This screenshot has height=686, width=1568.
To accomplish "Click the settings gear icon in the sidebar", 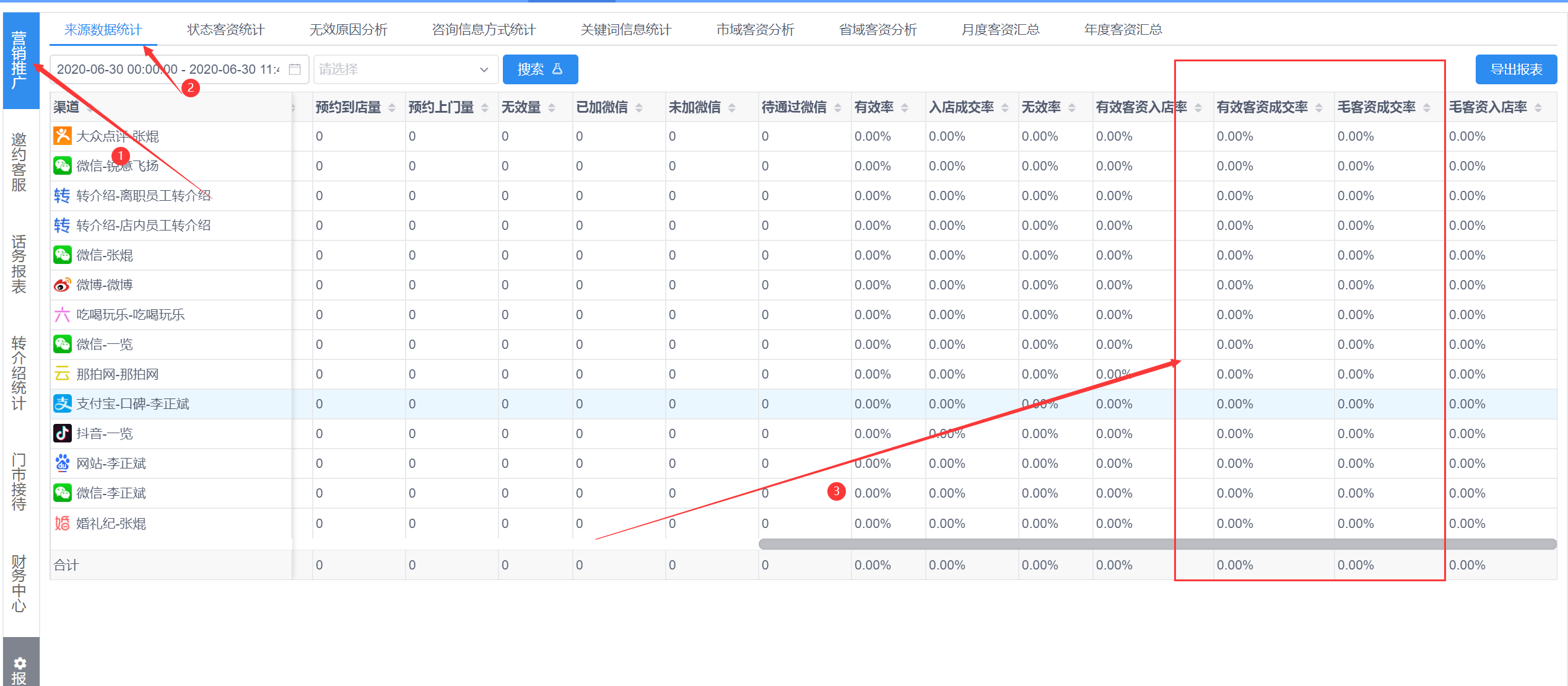I will pos(19,662).
